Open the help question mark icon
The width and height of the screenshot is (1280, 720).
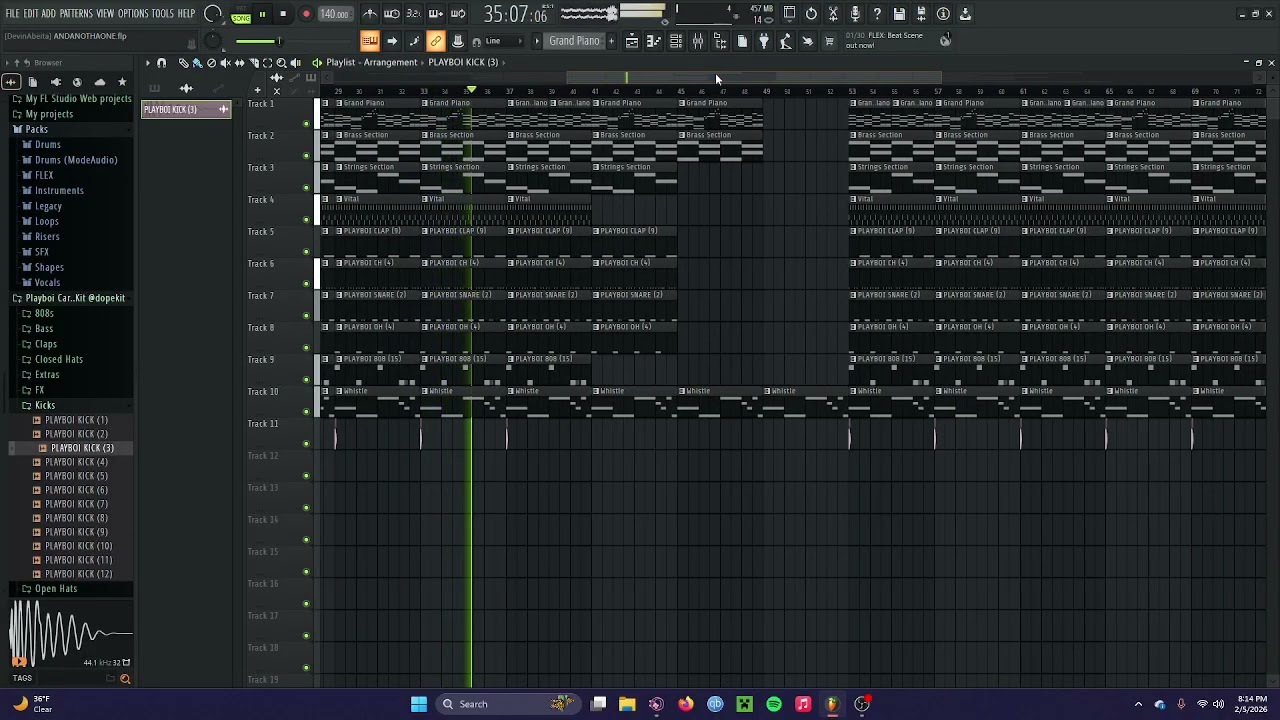pos(877,14)
